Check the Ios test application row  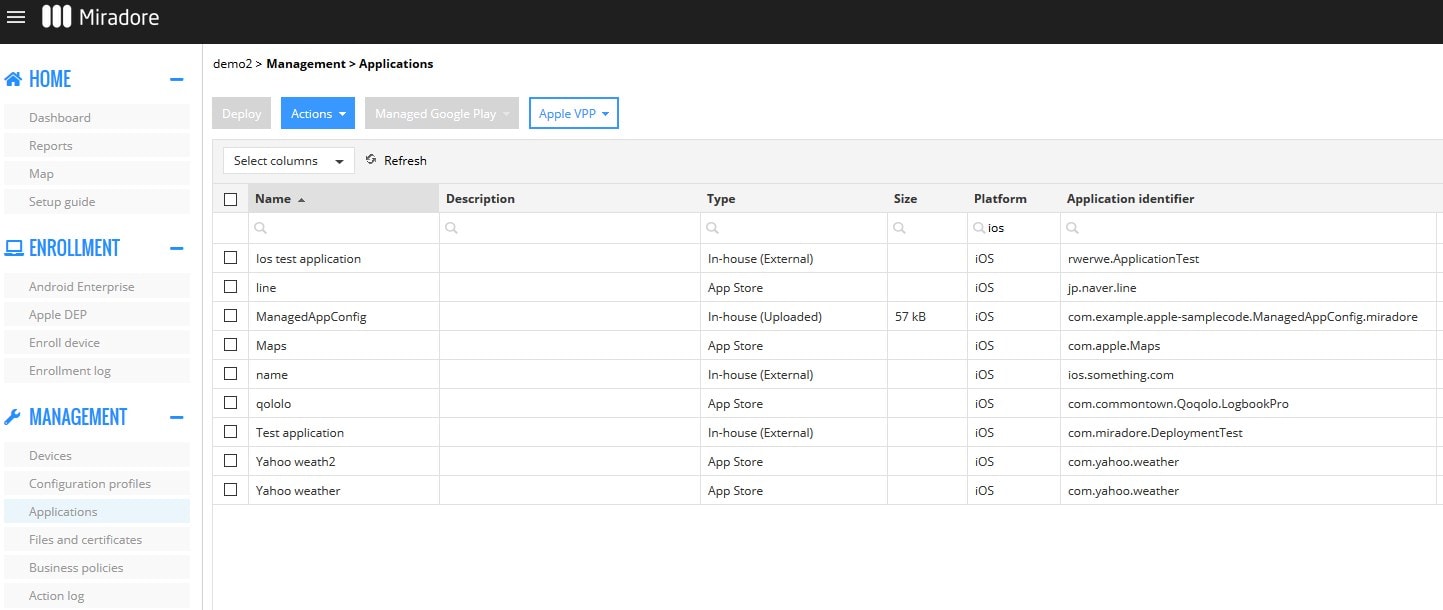click(x=231, y=258)
